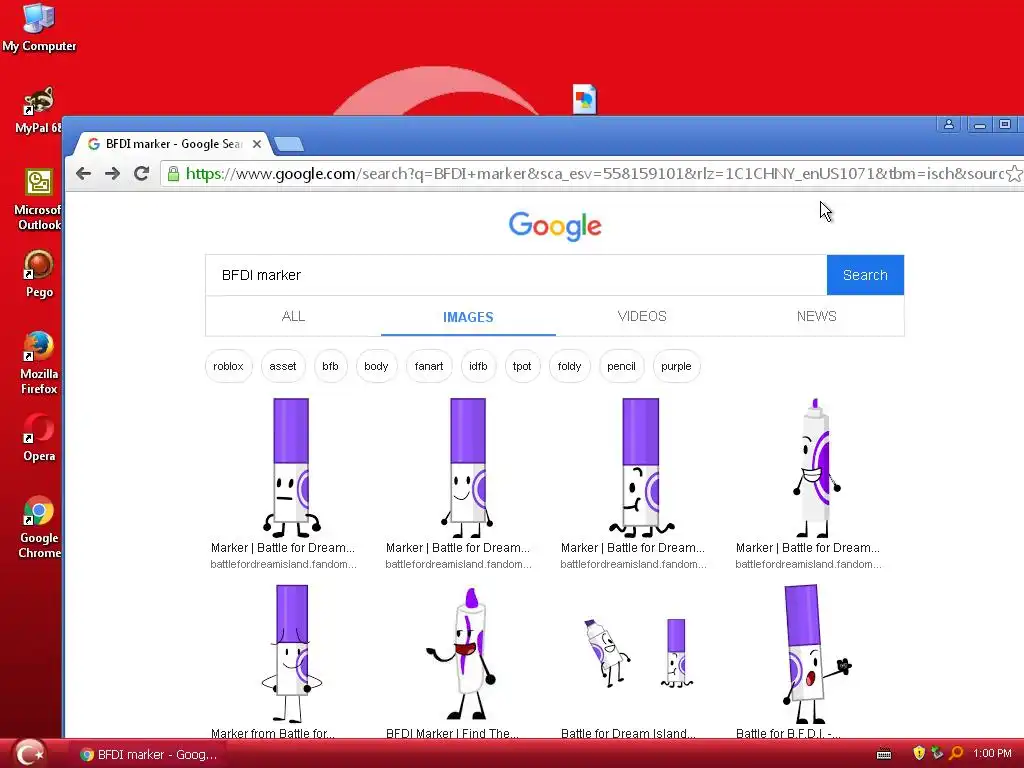Open Battle for B.F.D.I. marker thumbnail

(x=816, y=653)
